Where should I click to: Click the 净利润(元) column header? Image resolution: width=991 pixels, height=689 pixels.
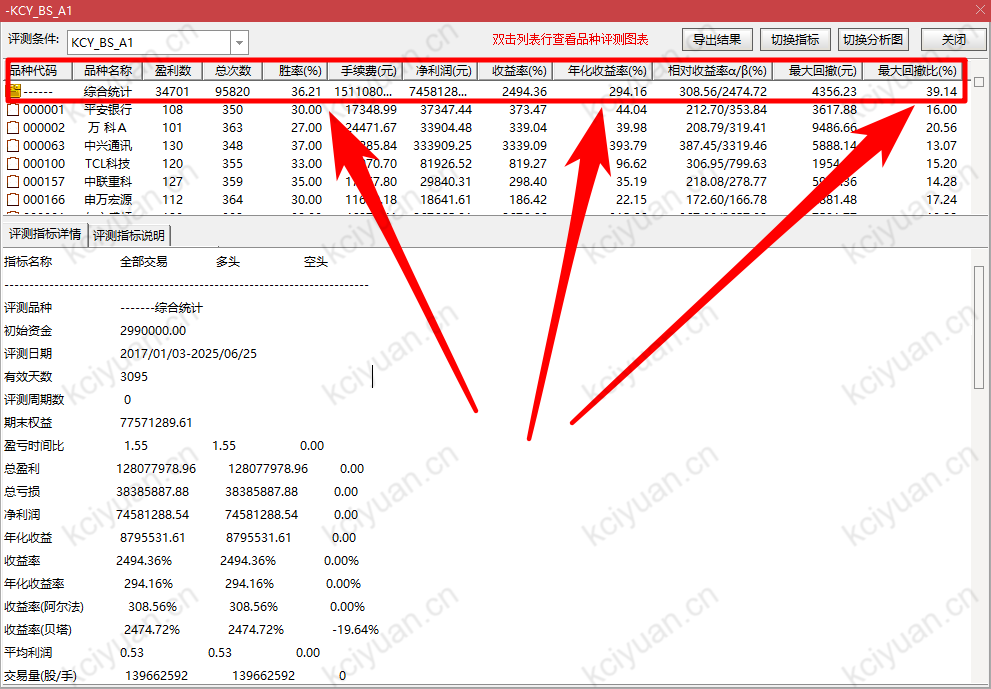[440, 72]
